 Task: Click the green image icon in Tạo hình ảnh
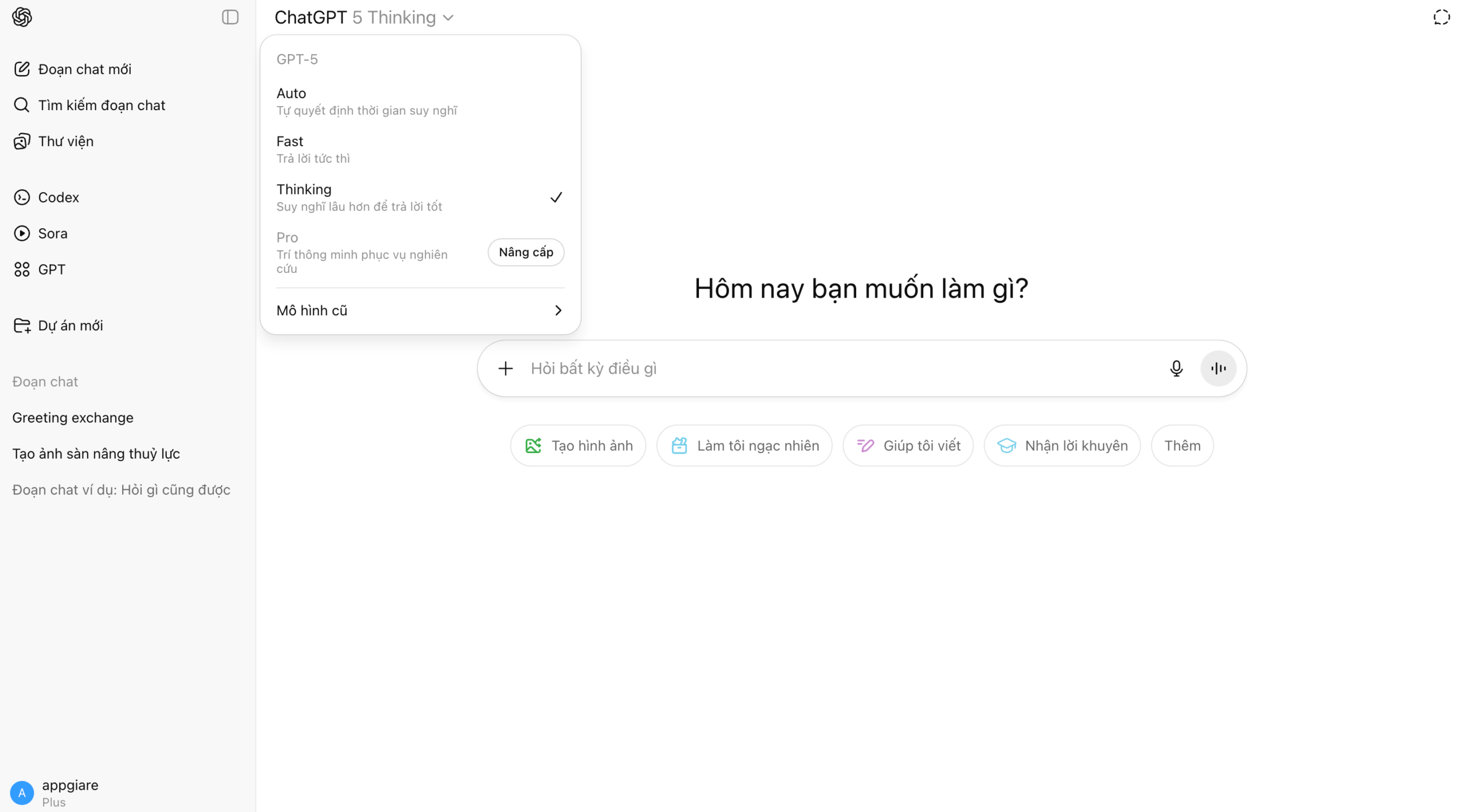click(533, 446)
